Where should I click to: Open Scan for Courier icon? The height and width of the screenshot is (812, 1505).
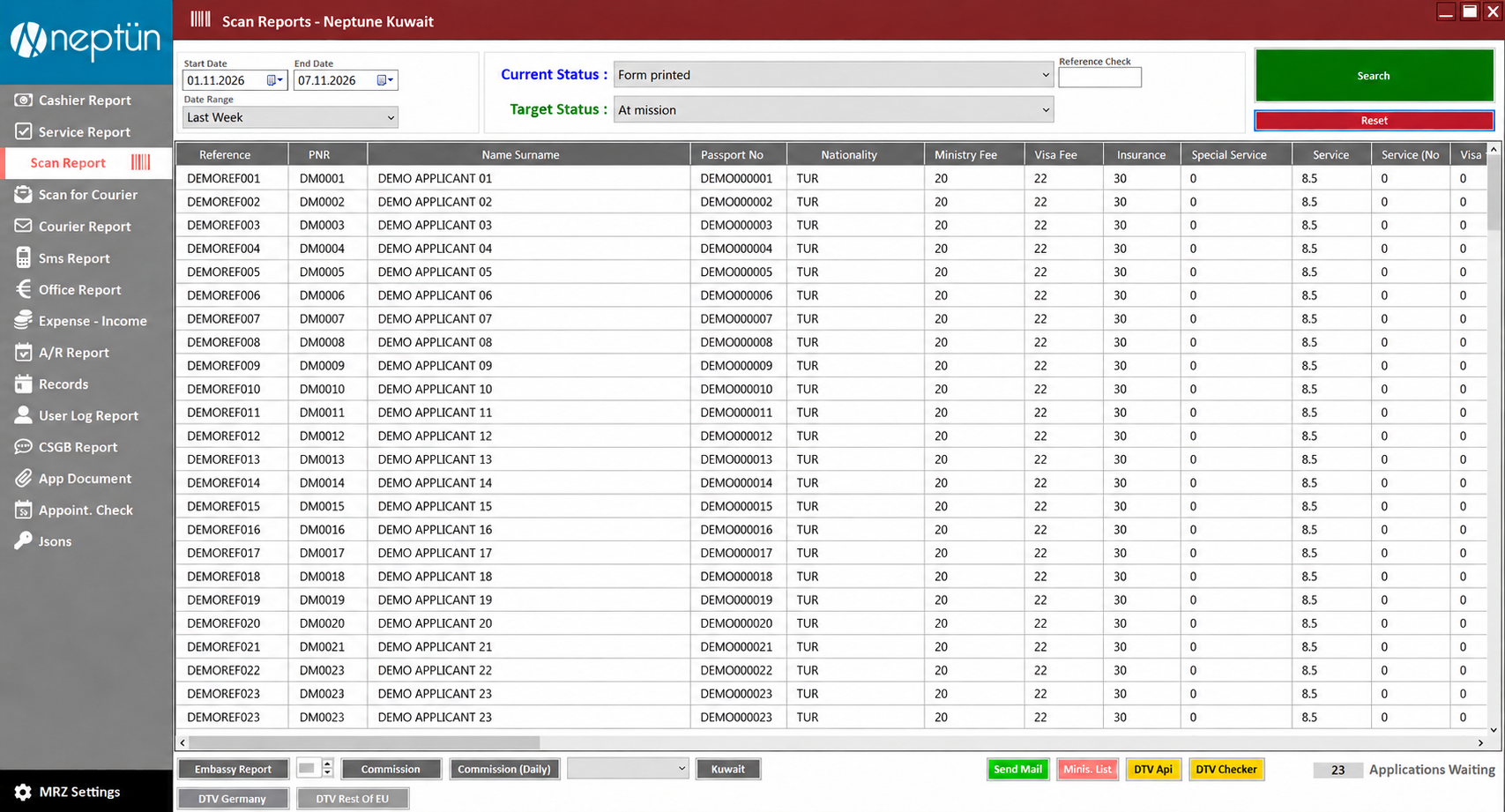[23, 194]
